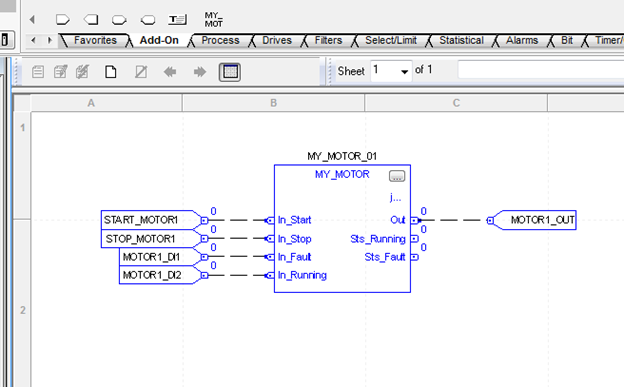Click the In_Stop input pin
The height and width of the screenshot is (387, 624).
[x=270, y=238]
